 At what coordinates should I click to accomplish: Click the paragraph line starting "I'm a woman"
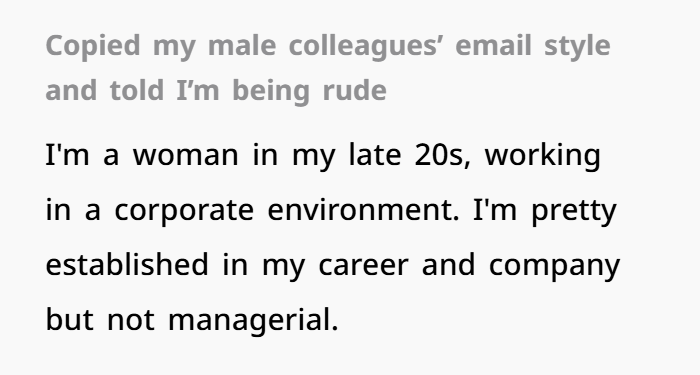[x=323, y=155]
